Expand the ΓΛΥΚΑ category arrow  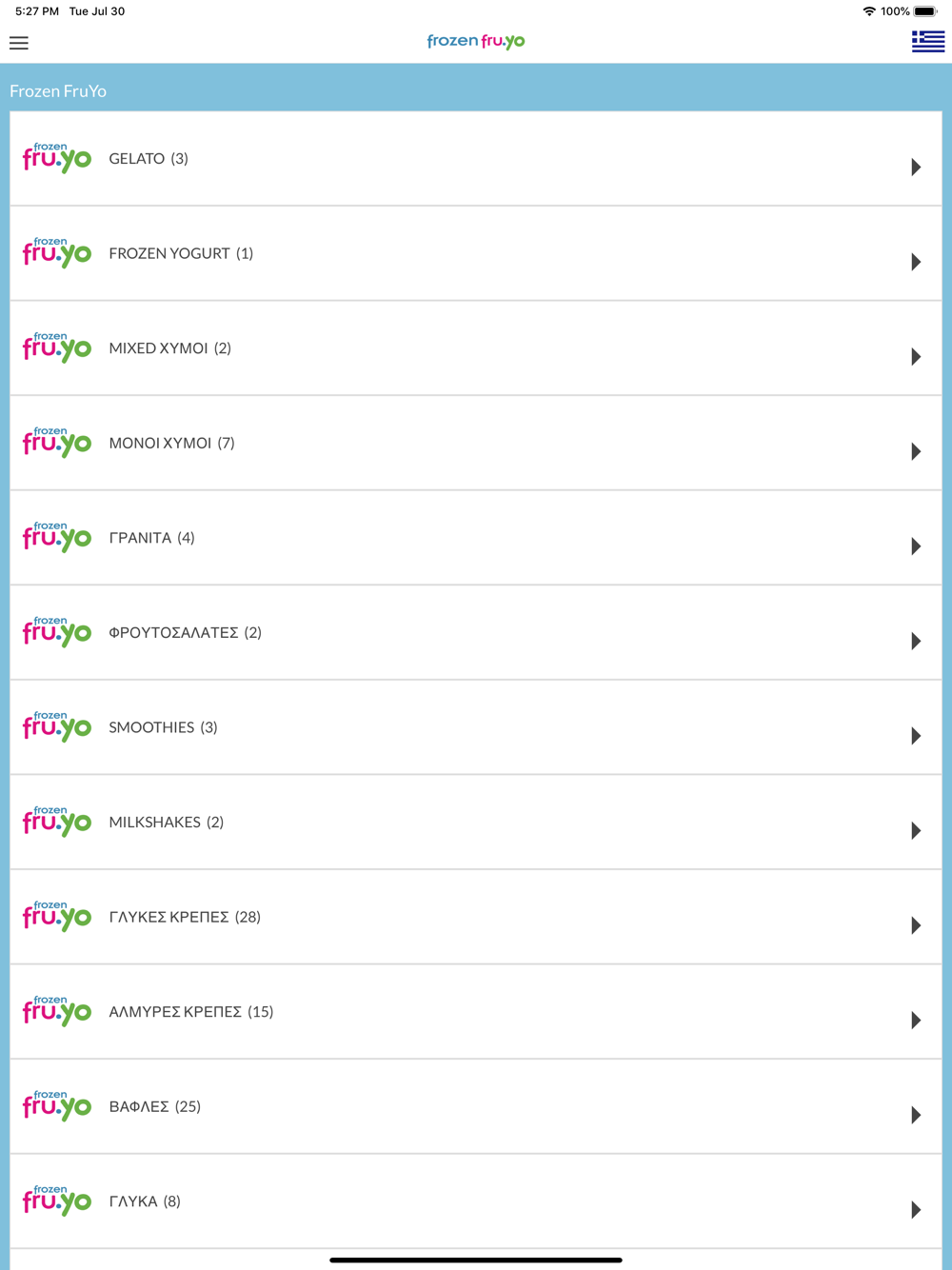click(916, 1210)
